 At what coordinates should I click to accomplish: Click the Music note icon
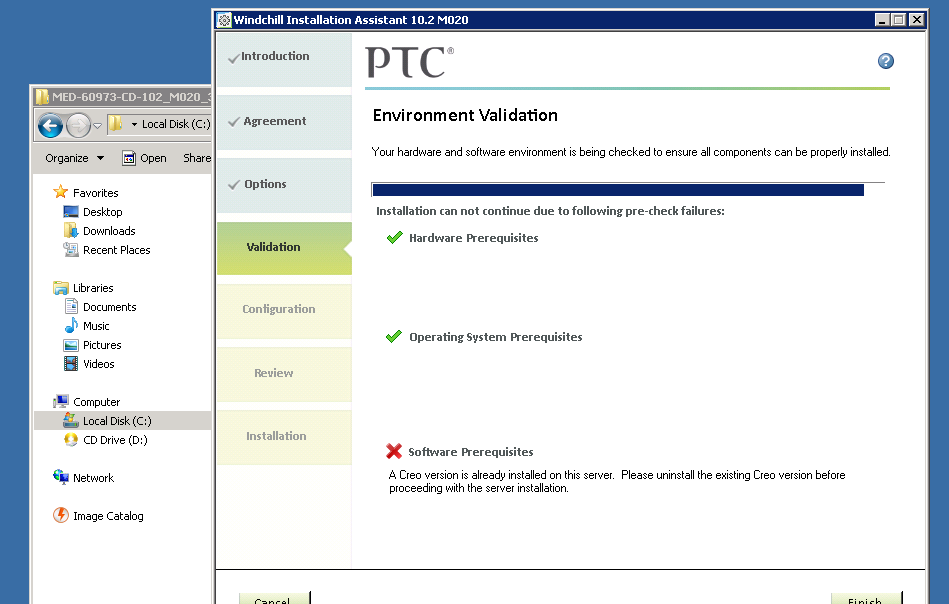pos(71,325)
